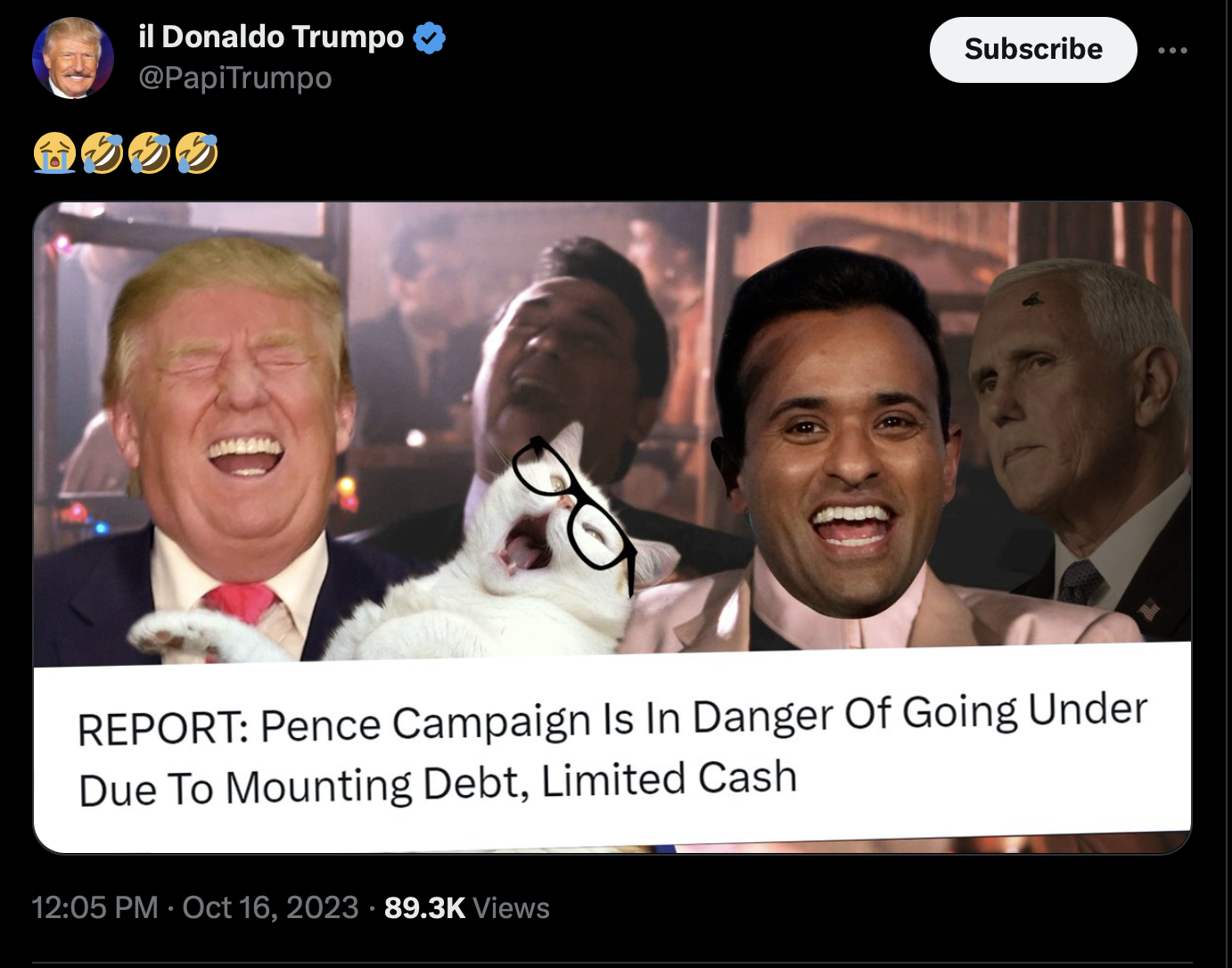Click the REPORT: Pence Campaign headline text

pos(613,750)
